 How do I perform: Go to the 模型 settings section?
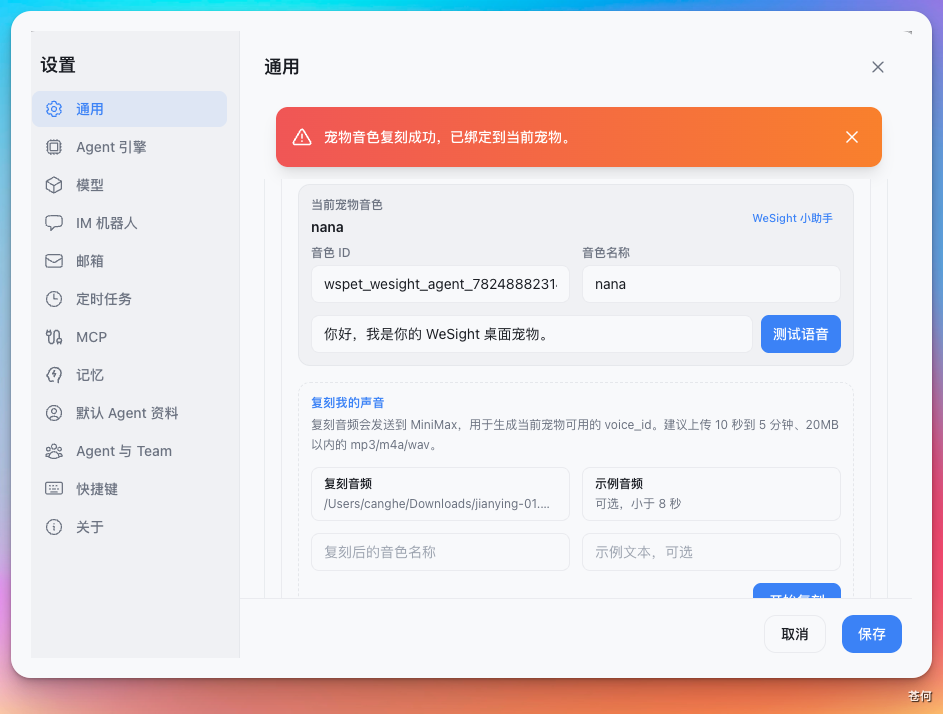(x=129, y=185)
